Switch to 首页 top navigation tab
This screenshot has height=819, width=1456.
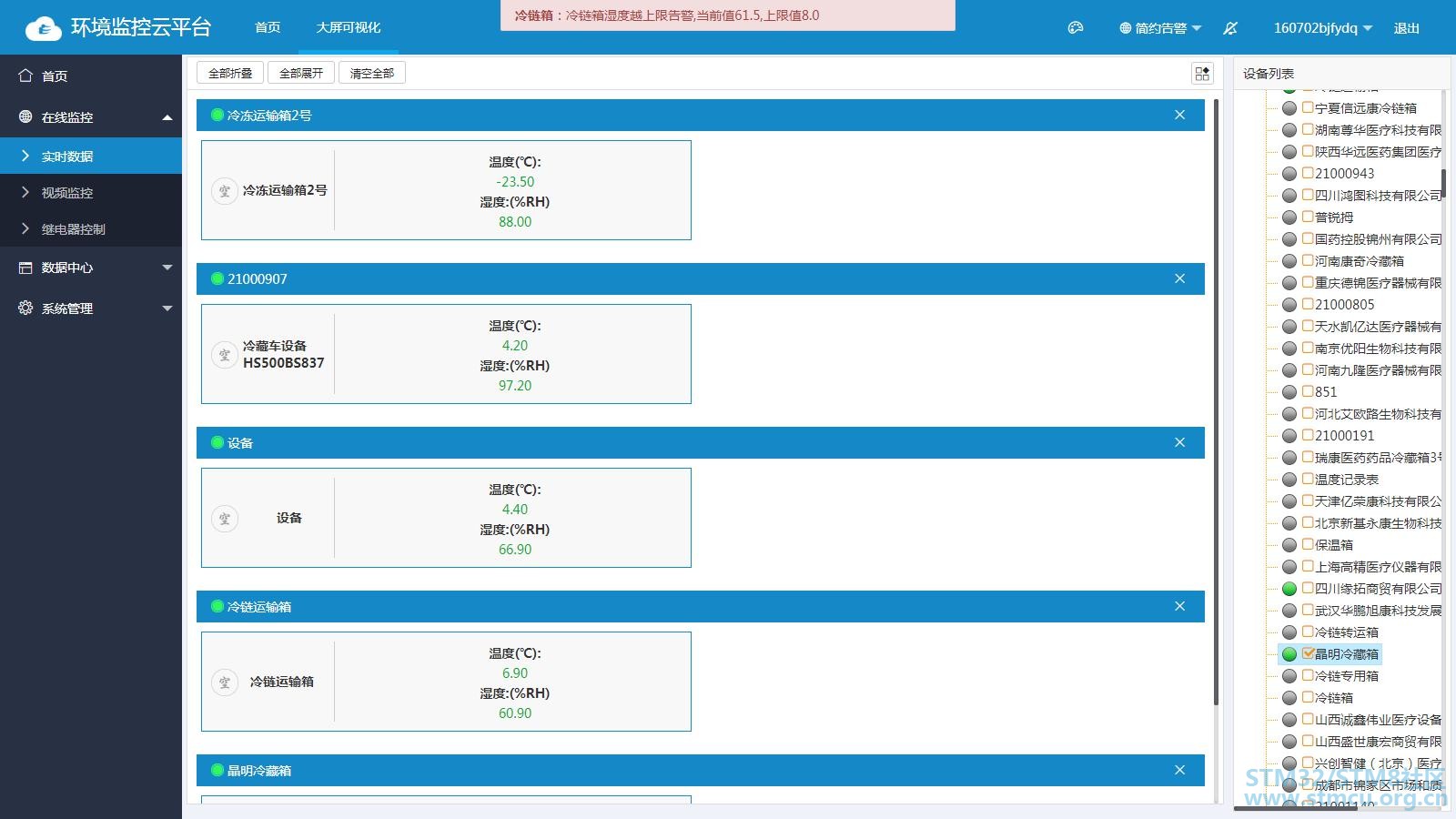coord(268,27)
